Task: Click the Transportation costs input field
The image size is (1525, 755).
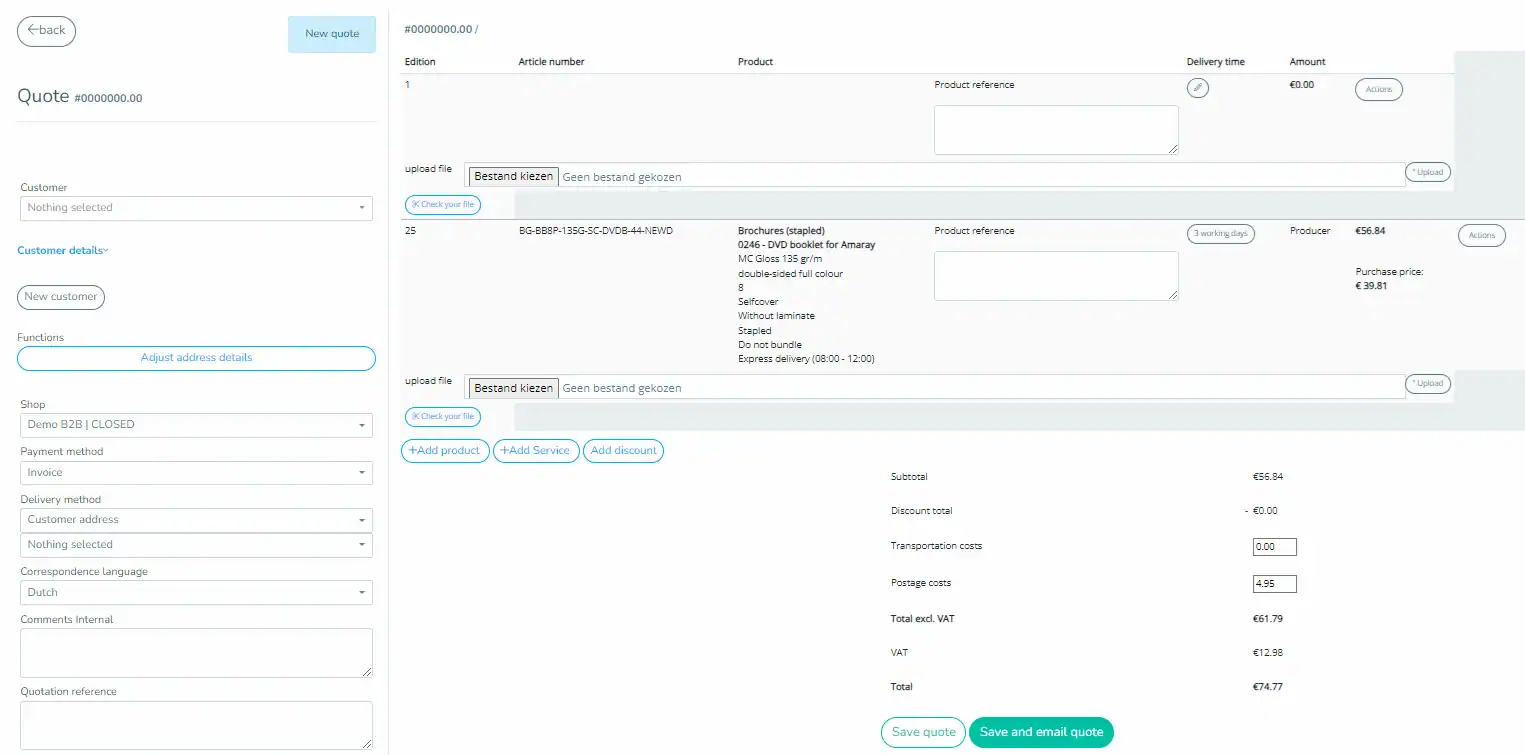Action: click(x=1275, y=547)
